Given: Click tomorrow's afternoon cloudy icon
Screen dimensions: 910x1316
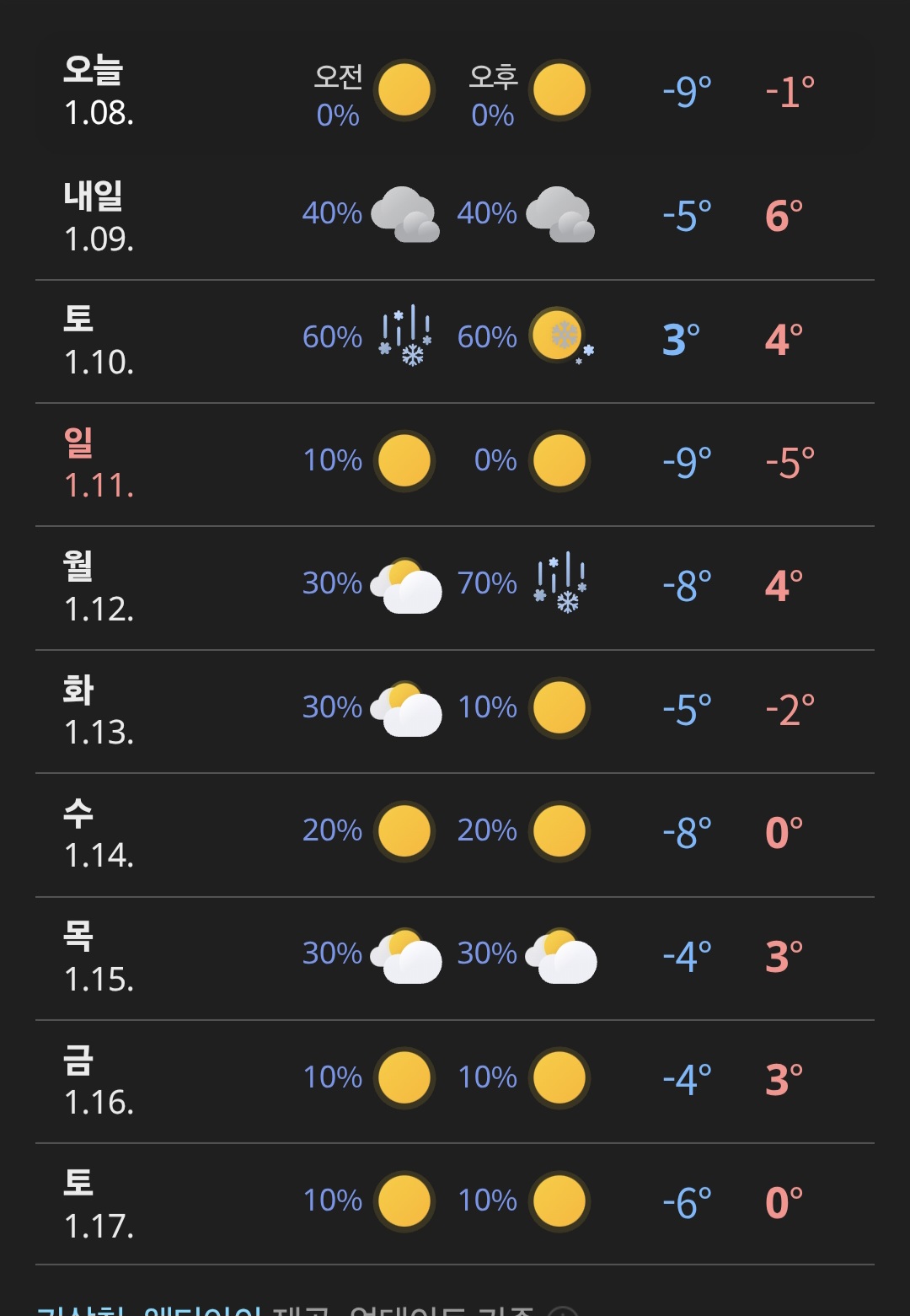Looking at the screenshot, I should (x=560, y=214).
